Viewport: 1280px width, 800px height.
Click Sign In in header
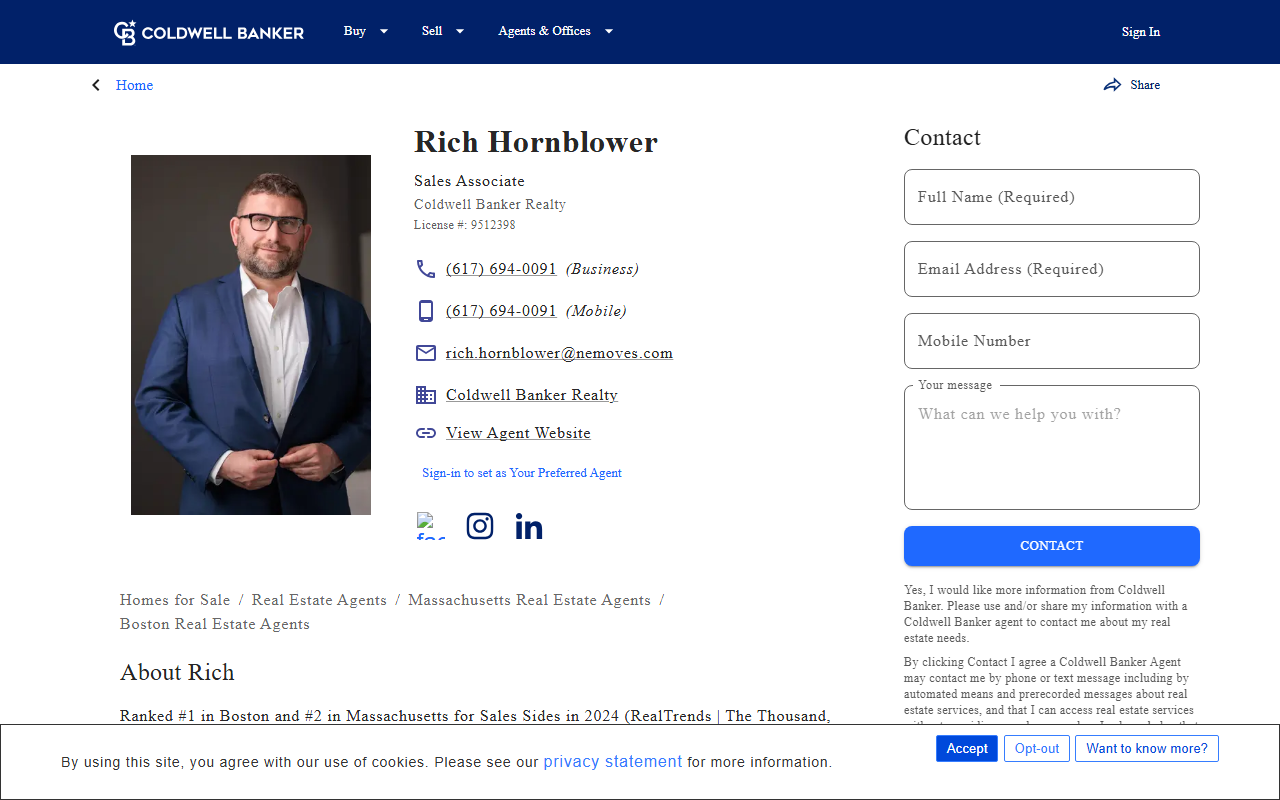tap(1141, 32)
